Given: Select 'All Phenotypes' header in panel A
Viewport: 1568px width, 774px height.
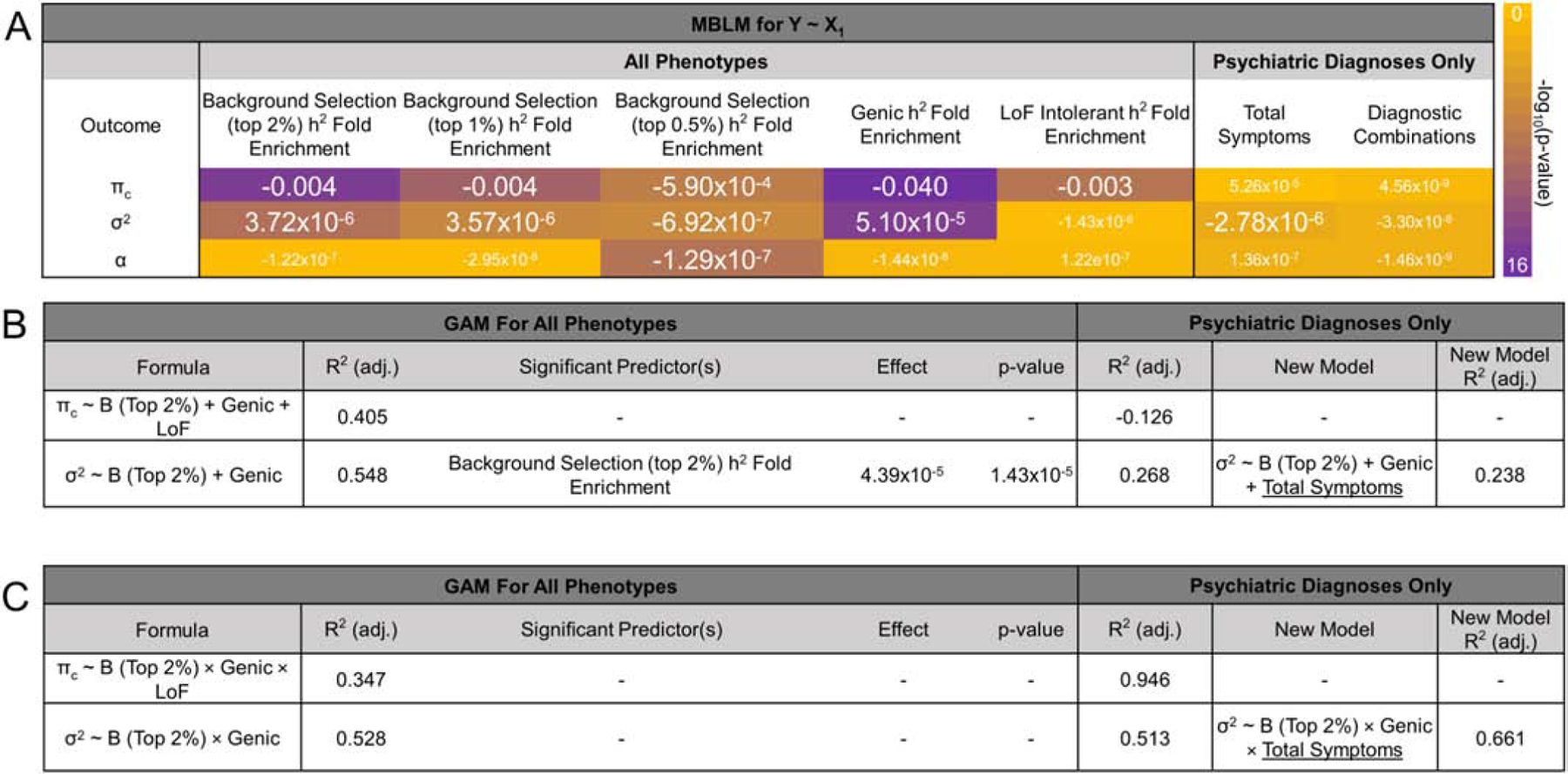Looking at the screenshot, I should (x=696, y=62).
